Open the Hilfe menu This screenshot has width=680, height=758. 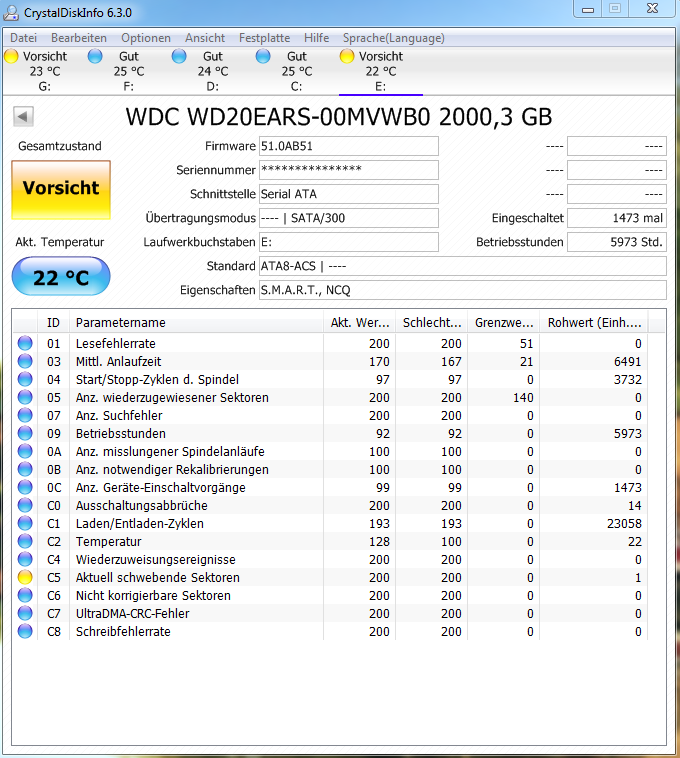317,38
